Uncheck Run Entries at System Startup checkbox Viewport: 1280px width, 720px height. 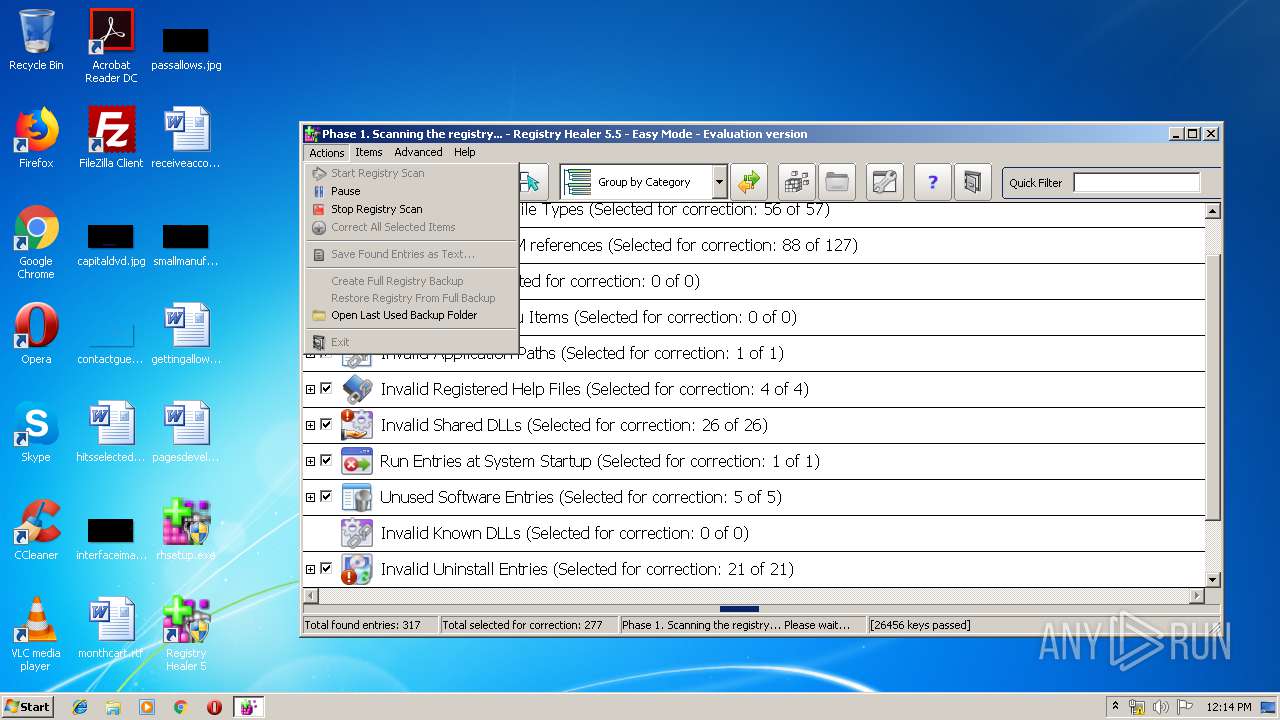coord(326,460)
